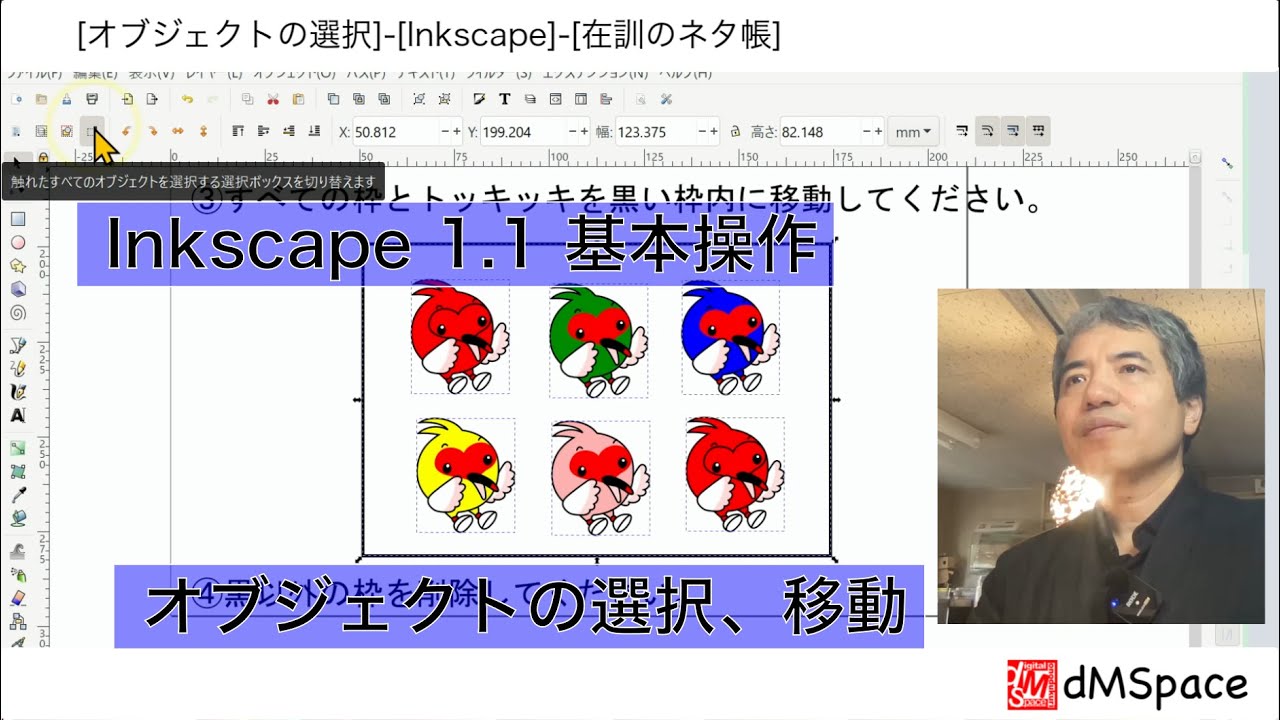
Task: Open the mm units dropdown
Action: pos(913,132)
